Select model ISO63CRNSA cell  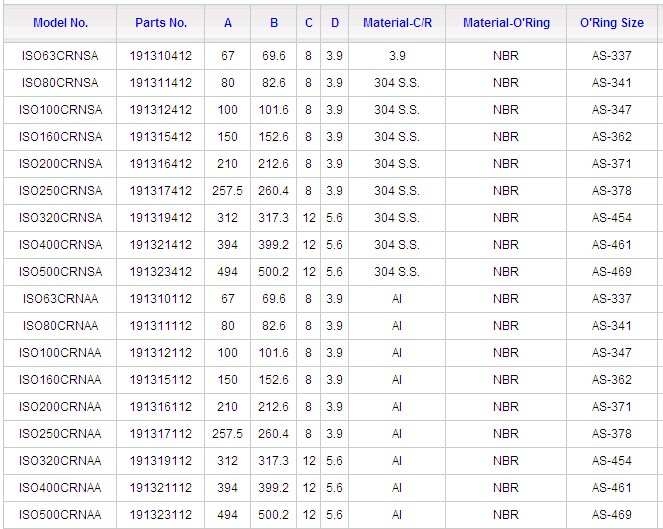(61, 56)
